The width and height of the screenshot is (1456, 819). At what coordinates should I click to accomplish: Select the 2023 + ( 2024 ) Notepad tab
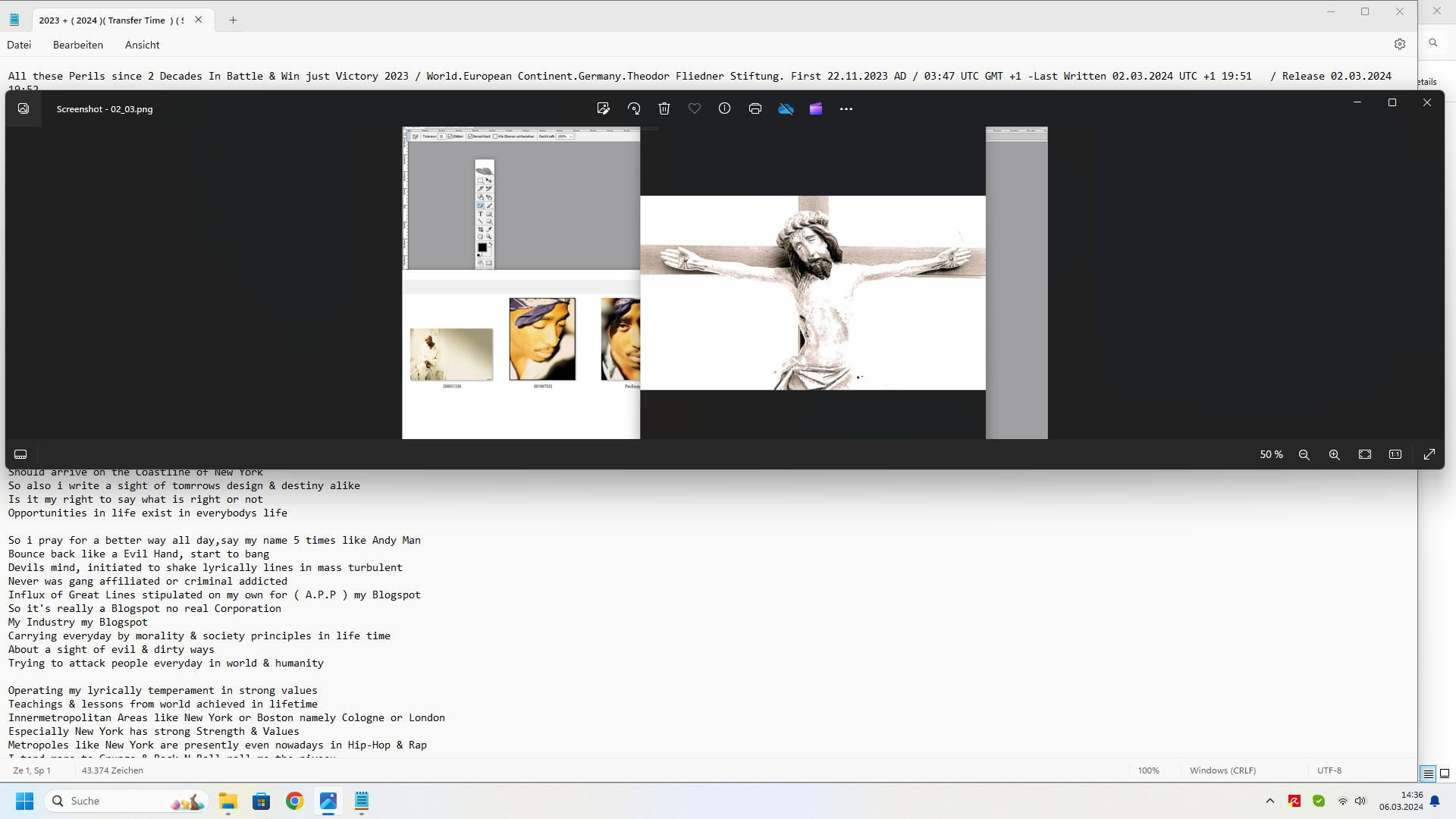tap(111, 20)
